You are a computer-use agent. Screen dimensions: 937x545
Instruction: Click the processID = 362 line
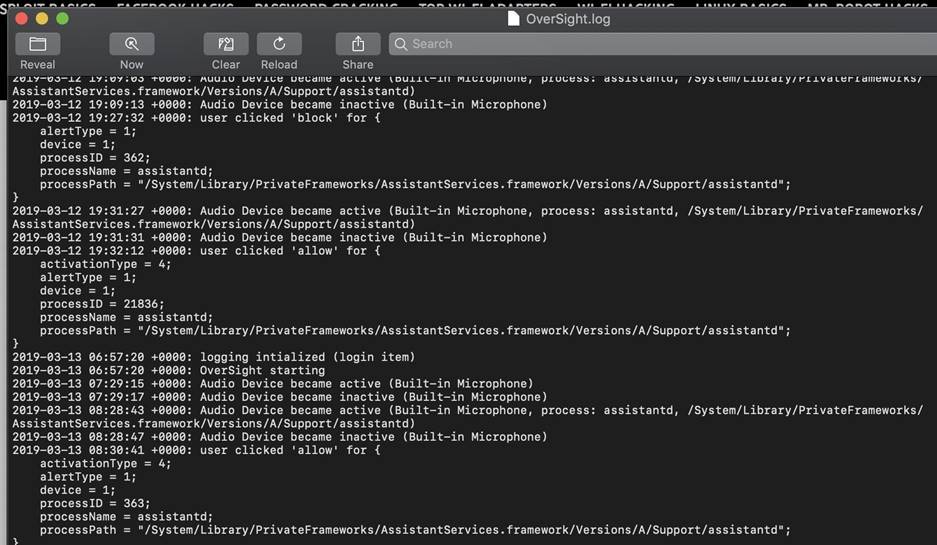click(x=95, y=158)
